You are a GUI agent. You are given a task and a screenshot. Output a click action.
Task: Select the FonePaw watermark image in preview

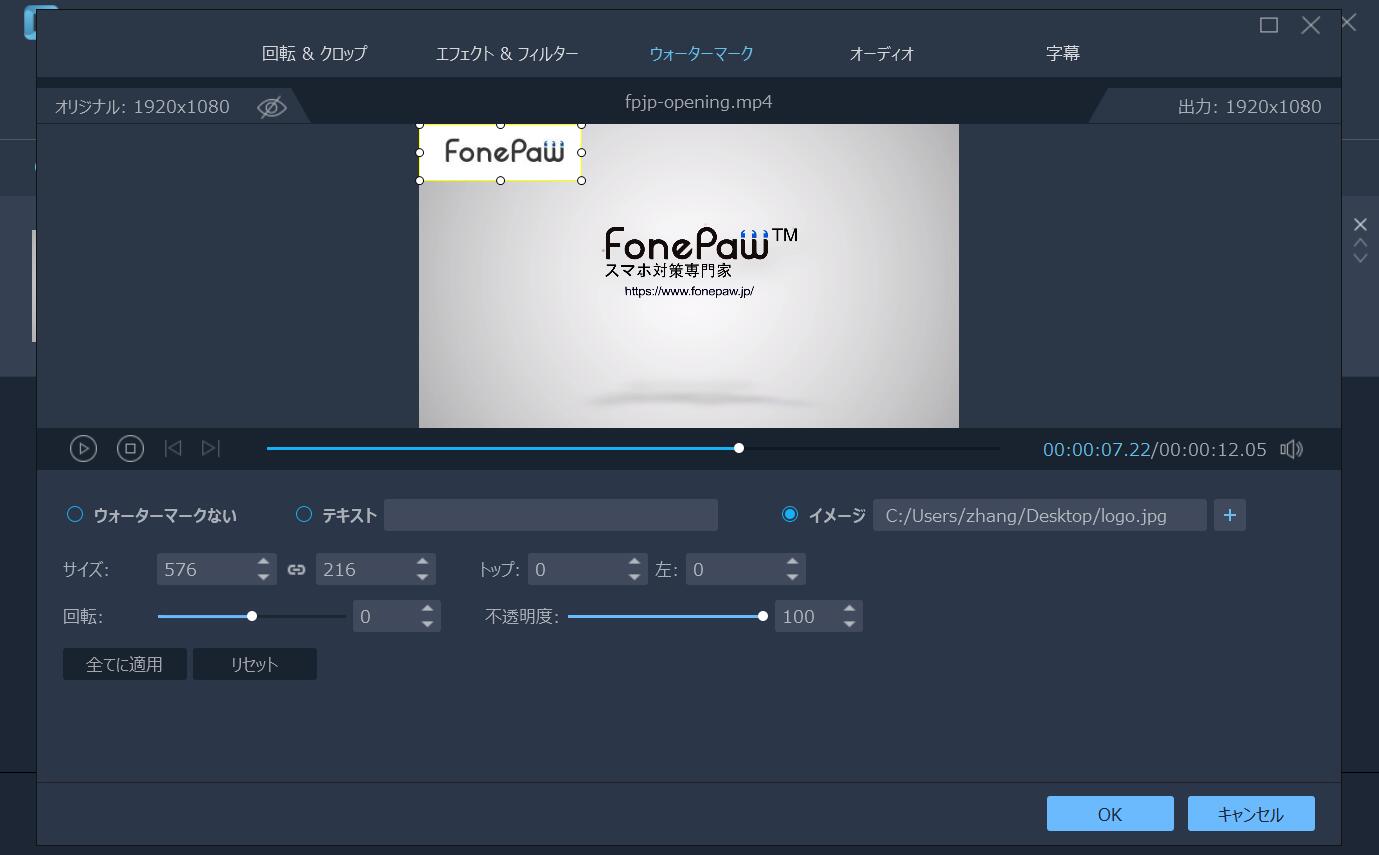pyautogui.click(x=500, y=153)
